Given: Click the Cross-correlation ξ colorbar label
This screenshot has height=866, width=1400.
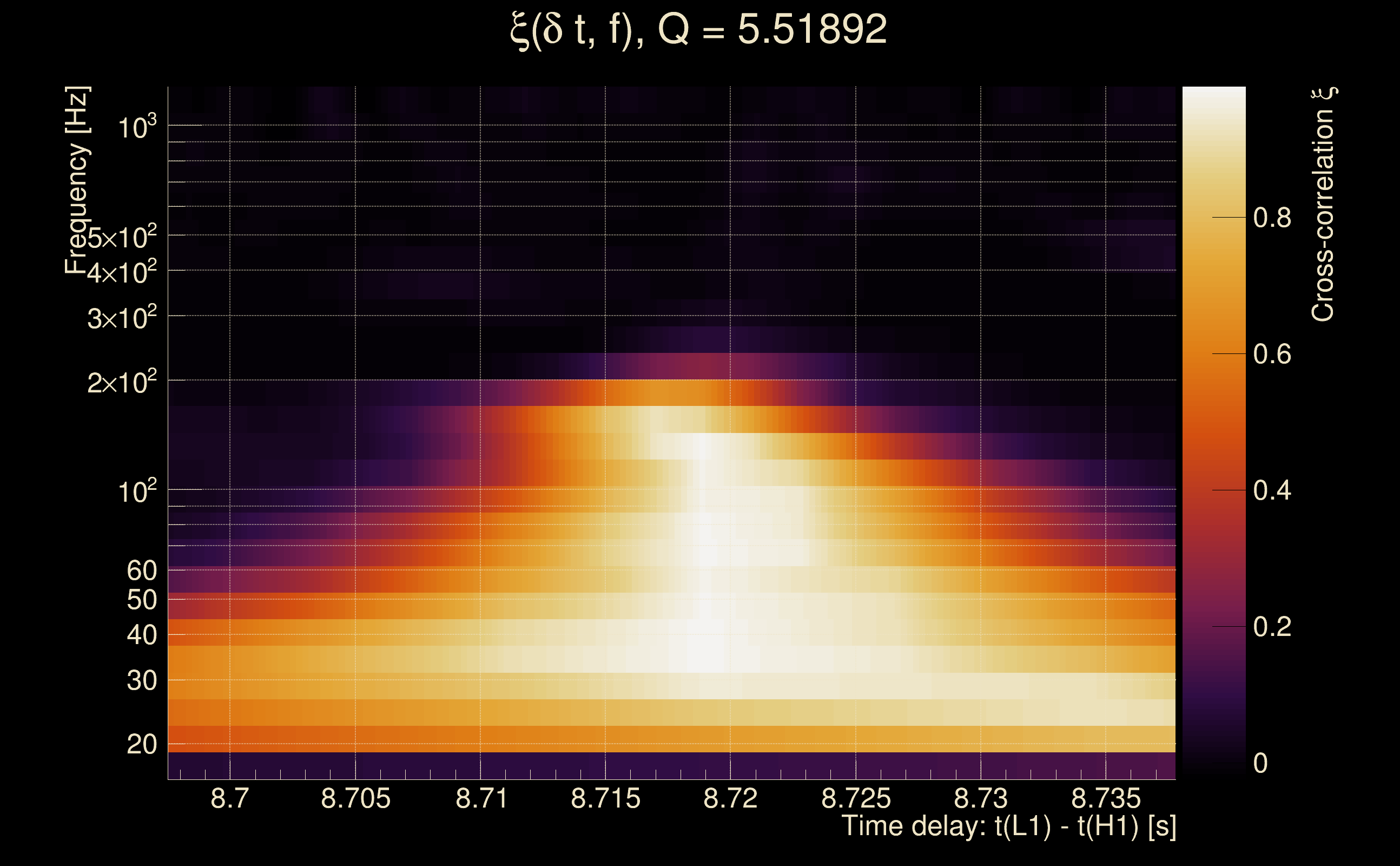Looking at the screenshot, I should point(1323,204).
